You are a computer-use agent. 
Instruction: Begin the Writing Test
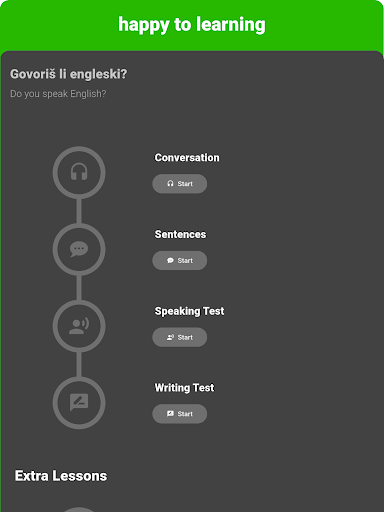(180, 414)
